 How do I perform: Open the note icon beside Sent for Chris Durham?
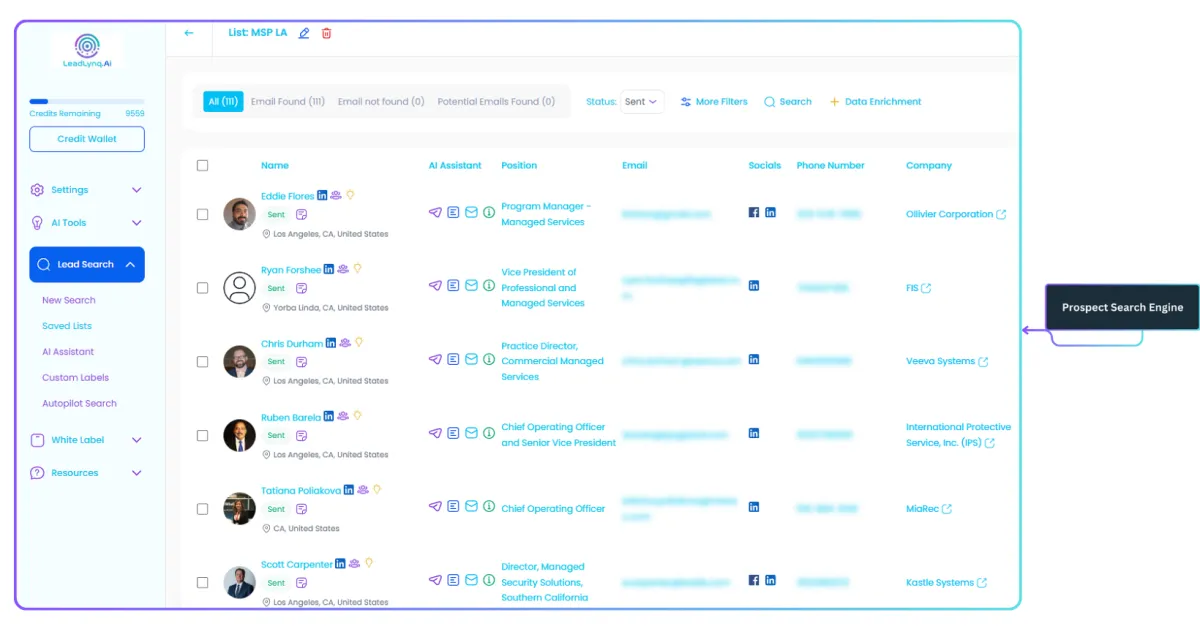[301, 361]
